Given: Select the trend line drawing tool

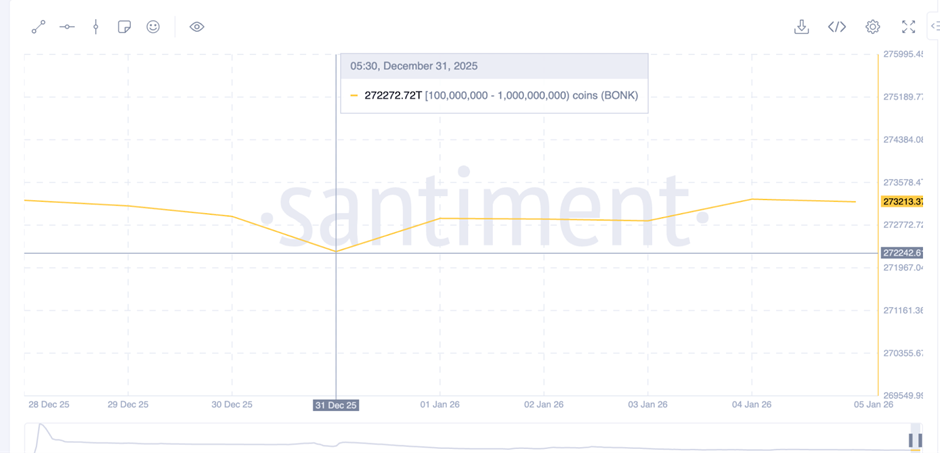Looking at the screenshot, I should 38,27.
